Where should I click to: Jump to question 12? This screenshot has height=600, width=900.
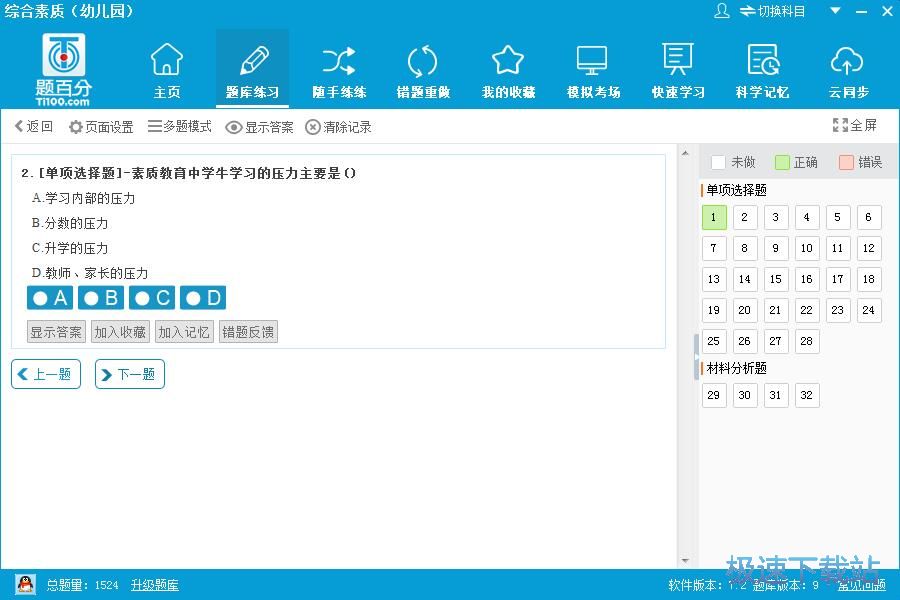click(869, 248)
